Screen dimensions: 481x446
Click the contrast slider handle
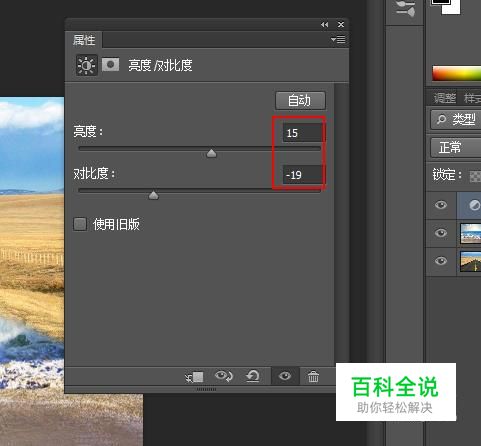[153, 195]
